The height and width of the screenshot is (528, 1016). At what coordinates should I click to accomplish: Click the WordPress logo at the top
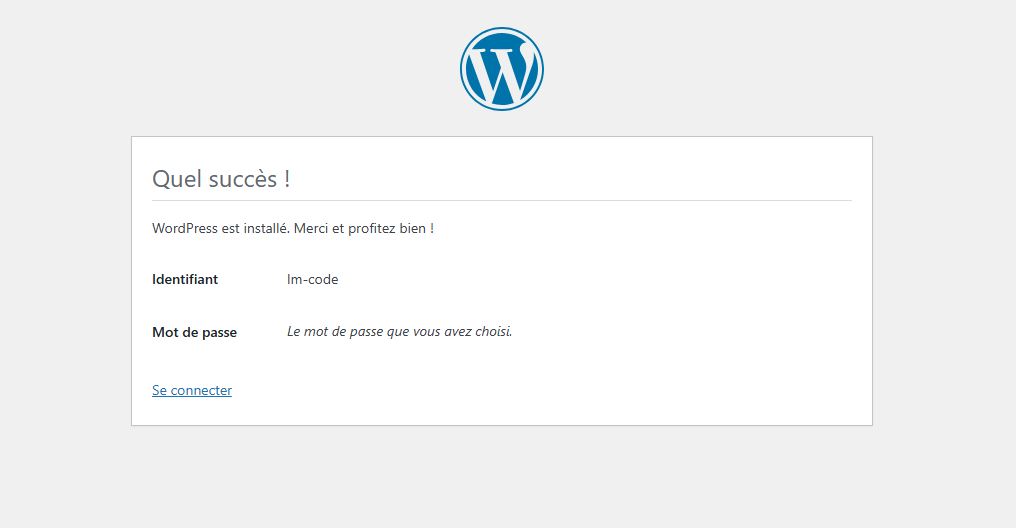[x=502, y=69]
